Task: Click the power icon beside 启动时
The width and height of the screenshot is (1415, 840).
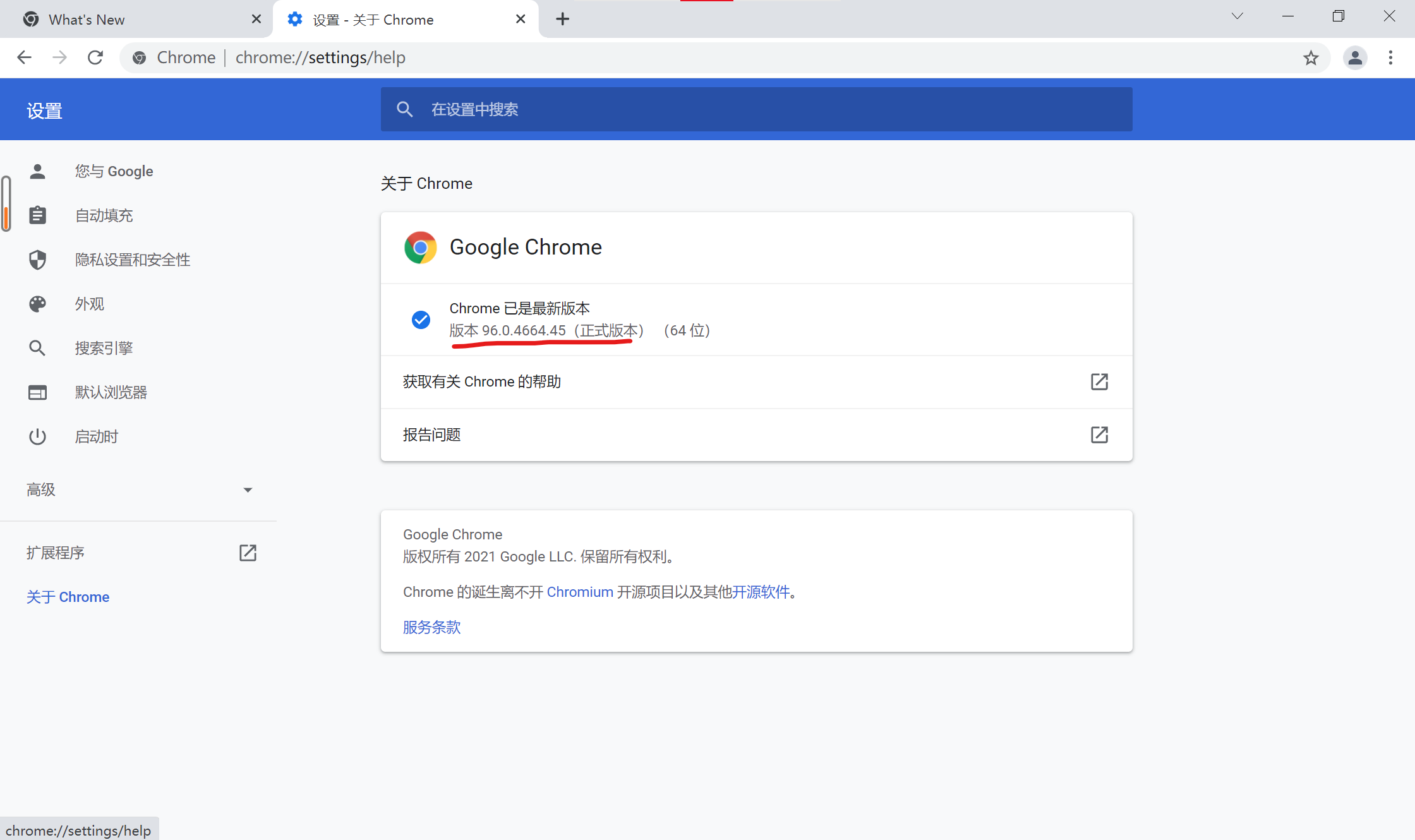Action: (37, 436)
